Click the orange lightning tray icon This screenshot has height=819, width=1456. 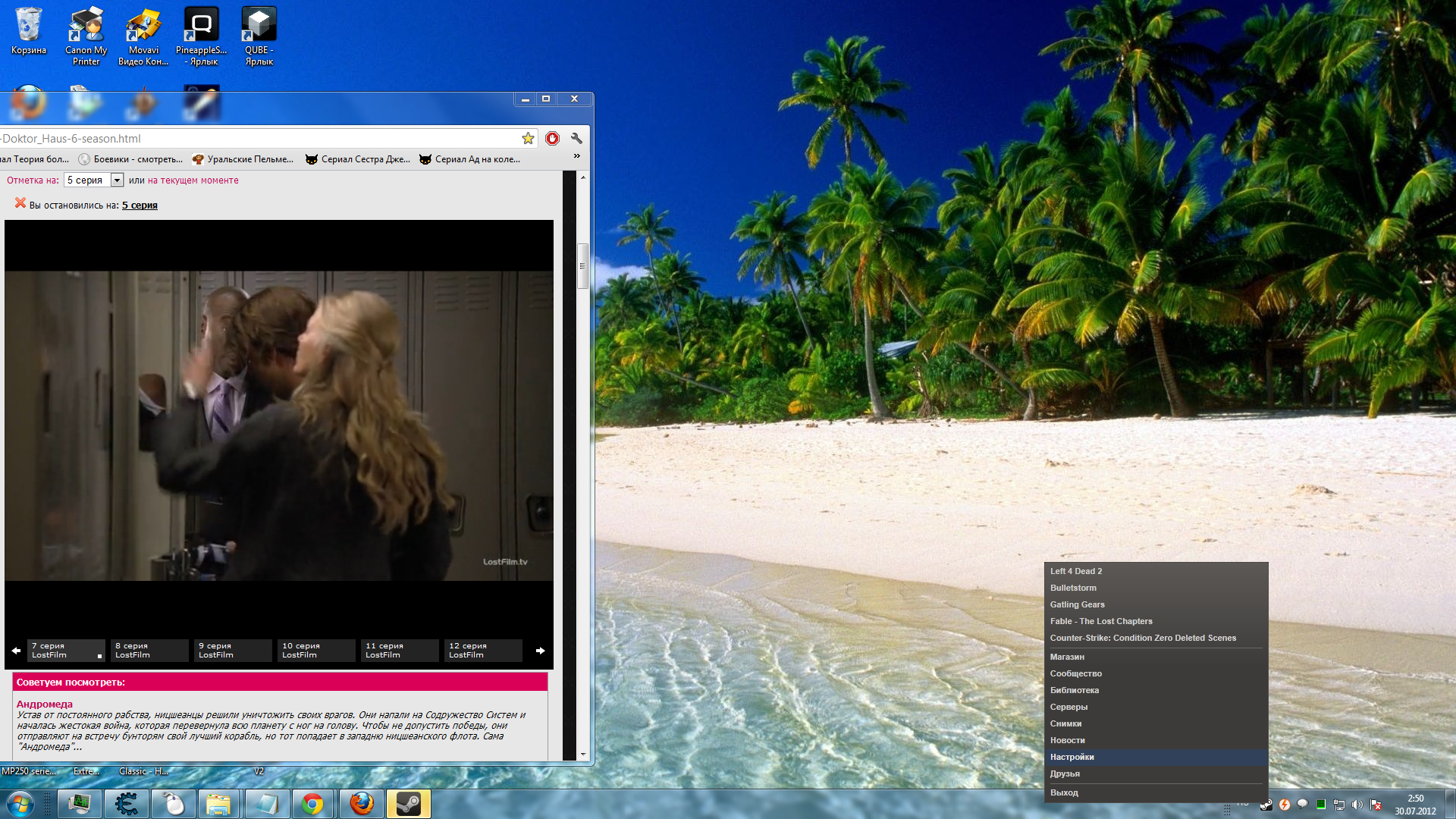click(1284, 805)
